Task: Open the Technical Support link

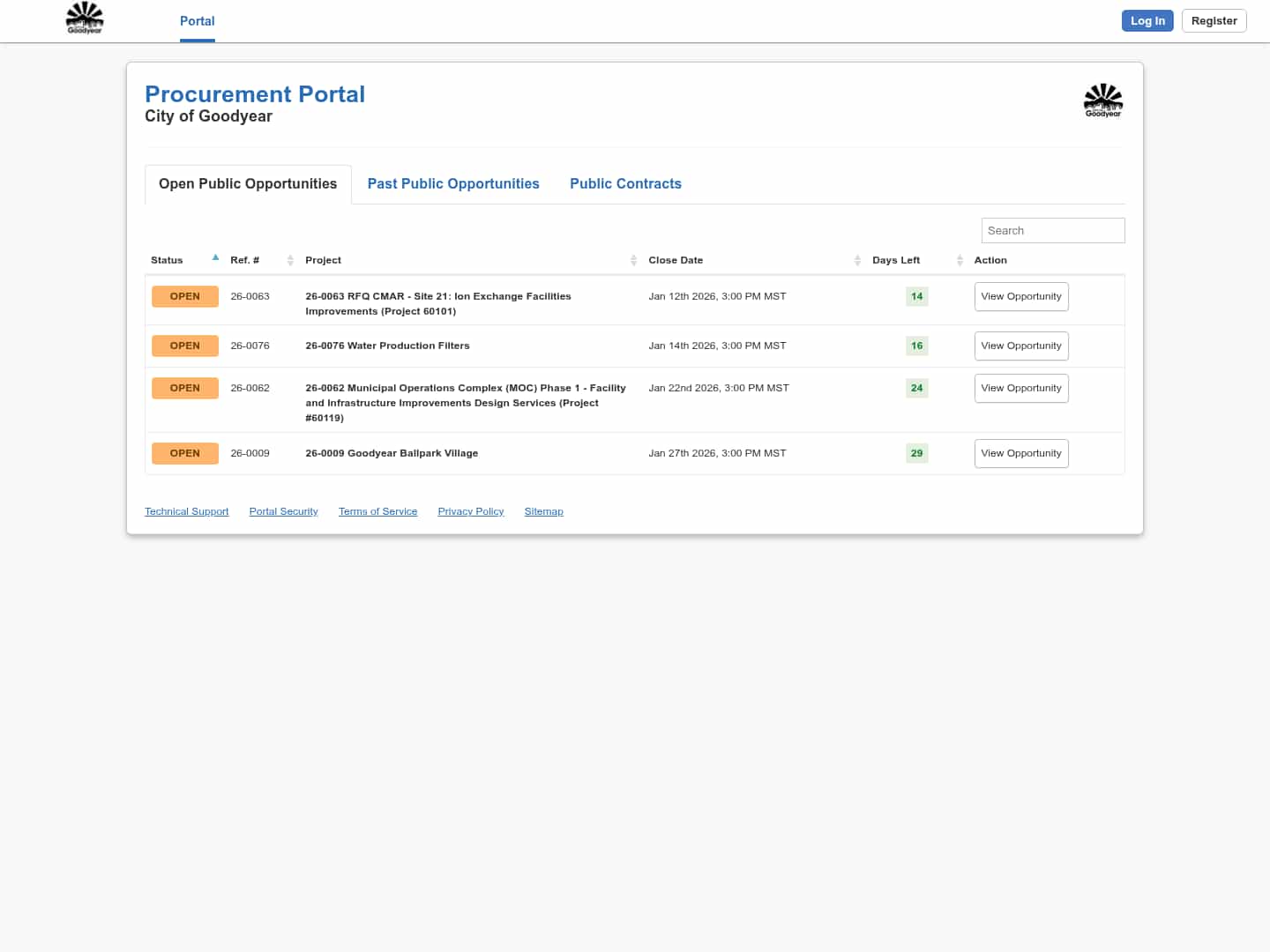Action: click(x=186, y=511)
